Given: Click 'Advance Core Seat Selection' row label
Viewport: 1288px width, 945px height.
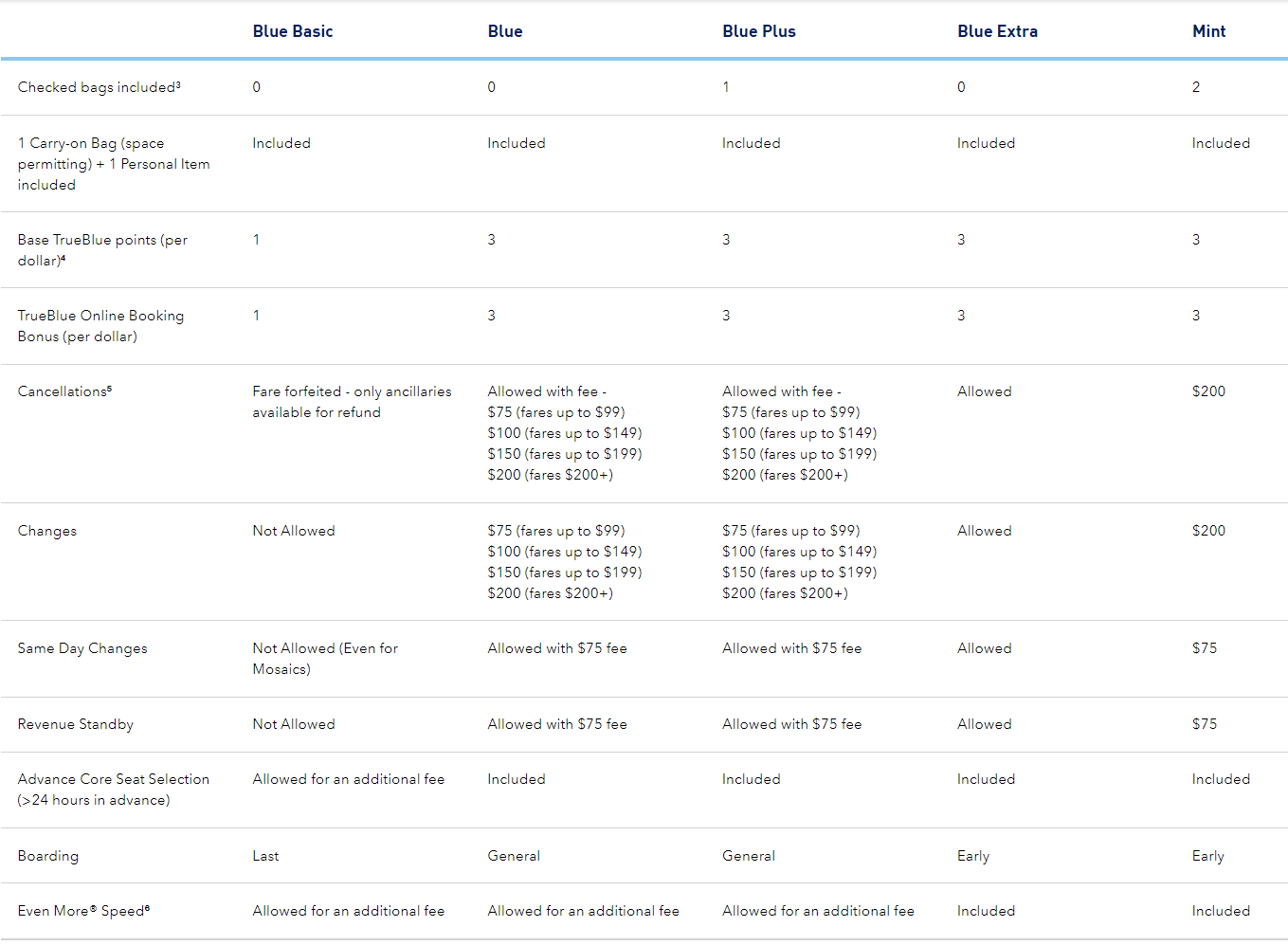Looking at the screenshot, I should click(x=114, y=790).
